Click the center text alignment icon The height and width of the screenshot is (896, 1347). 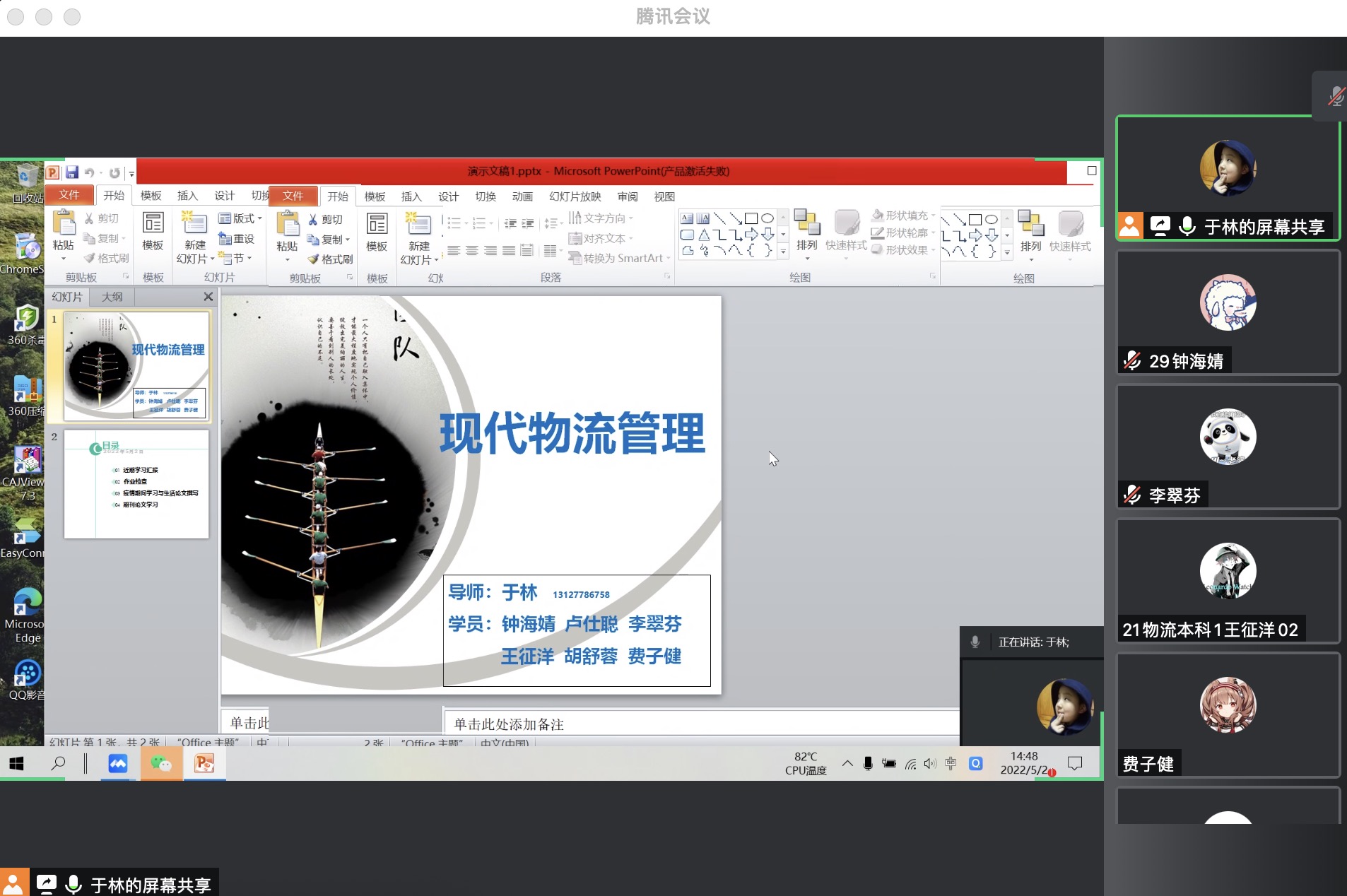coord(471,251)
